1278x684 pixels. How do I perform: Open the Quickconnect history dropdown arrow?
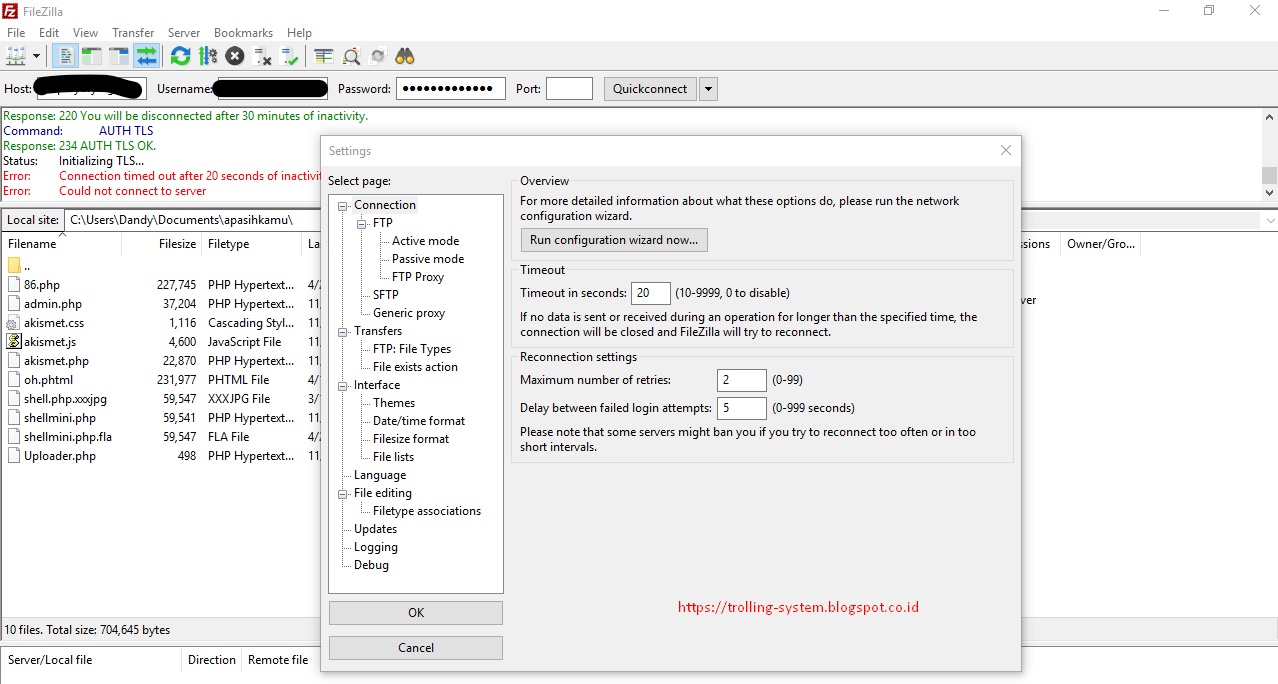tap(708, 89)
